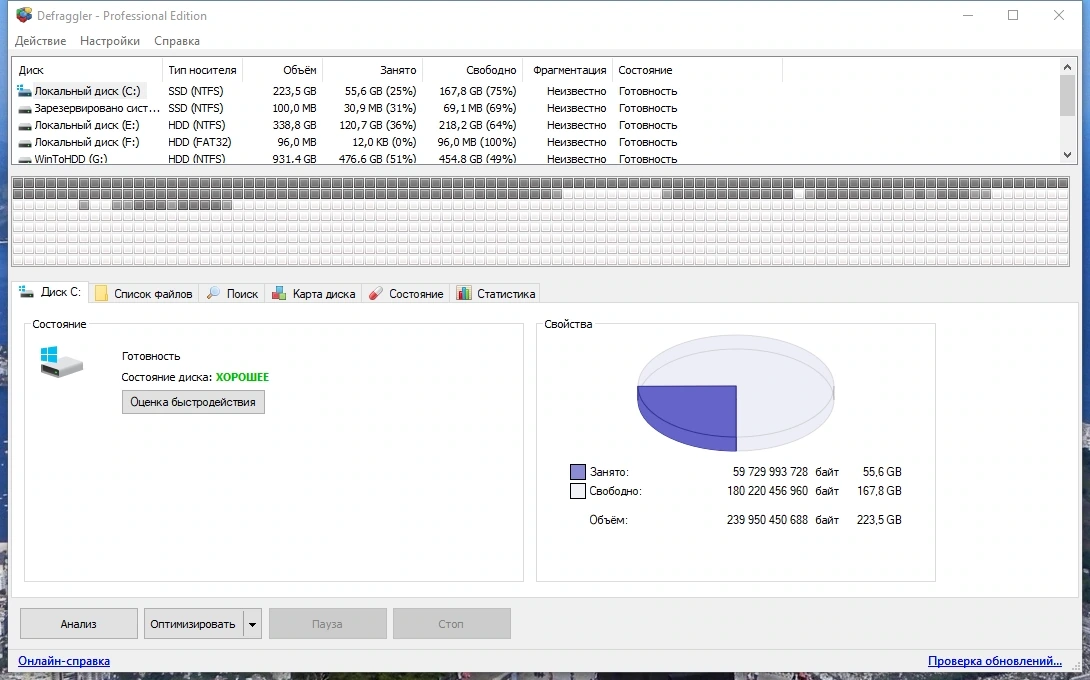Select the Локальный диск (C:) row name
Image resolution: width=1090 pixels, height=680 pixels.
(87, 91)
